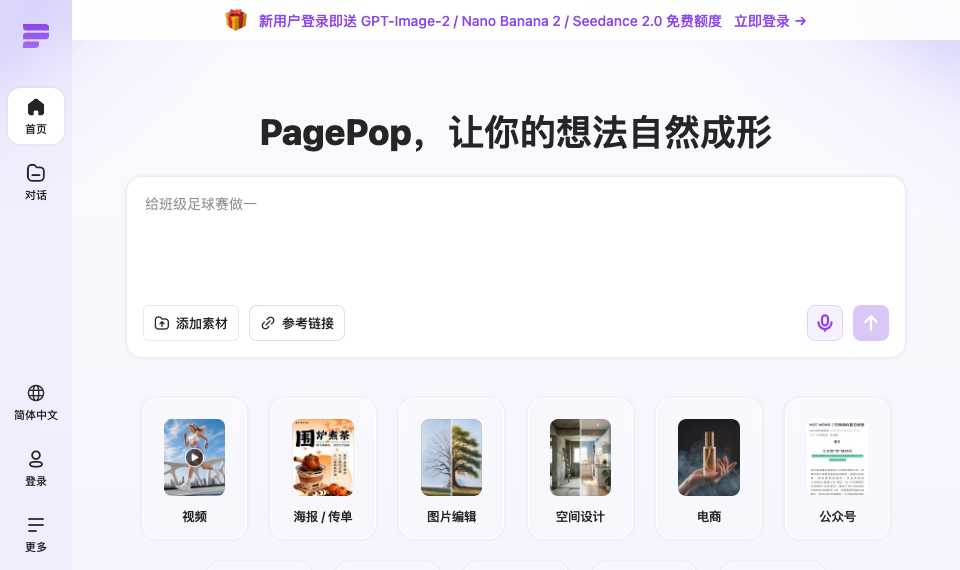Screen dimensions: 960x570
Task: Select the 公众号 category card
Action: 838,469
